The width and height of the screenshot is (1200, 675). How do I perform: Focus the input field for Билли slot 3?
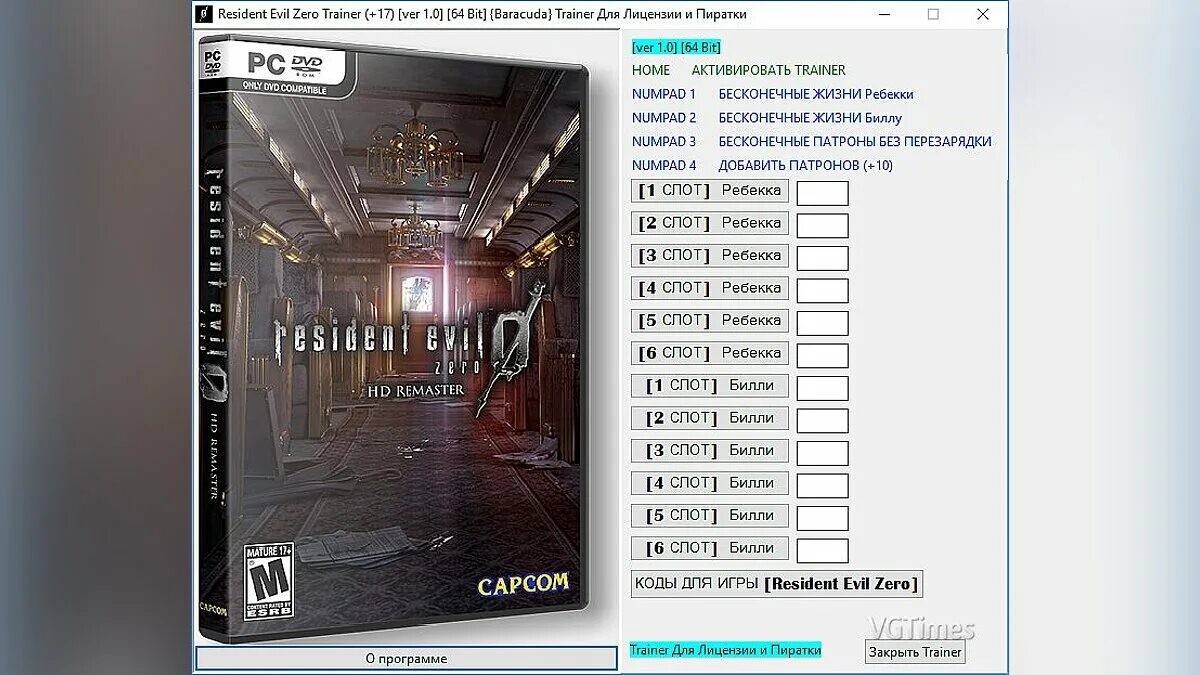(823, 454)
